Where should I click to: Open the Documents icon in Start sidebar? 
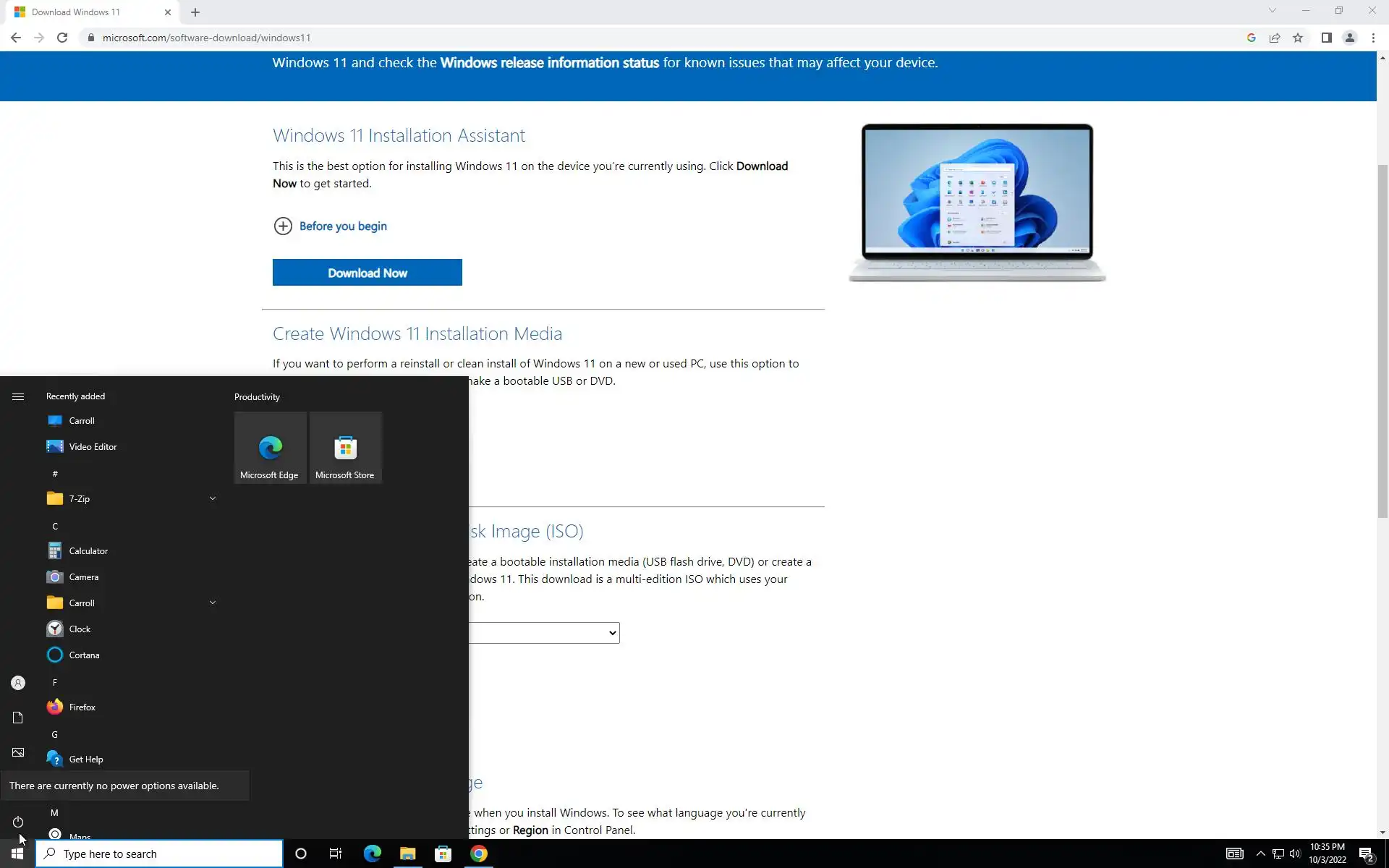click(x=18, y=718)
